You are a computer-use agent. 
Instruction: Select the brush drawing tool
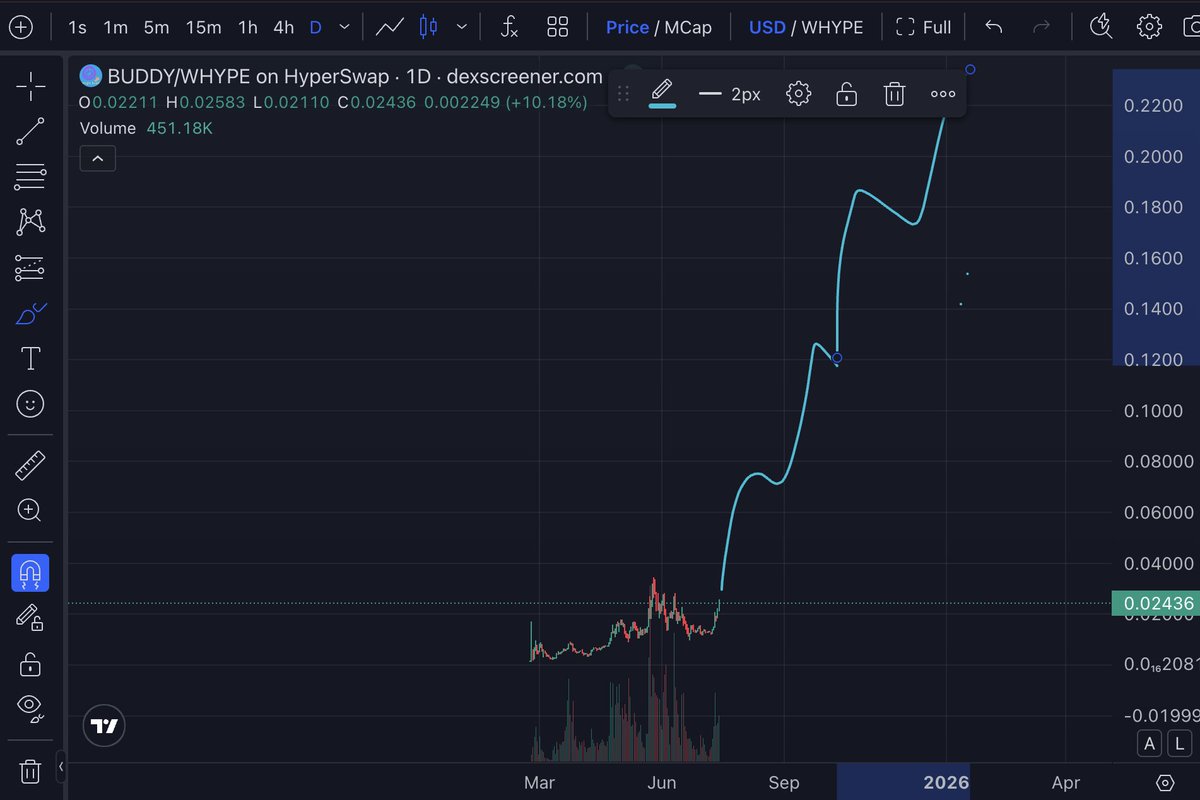(x=31, y=313)
